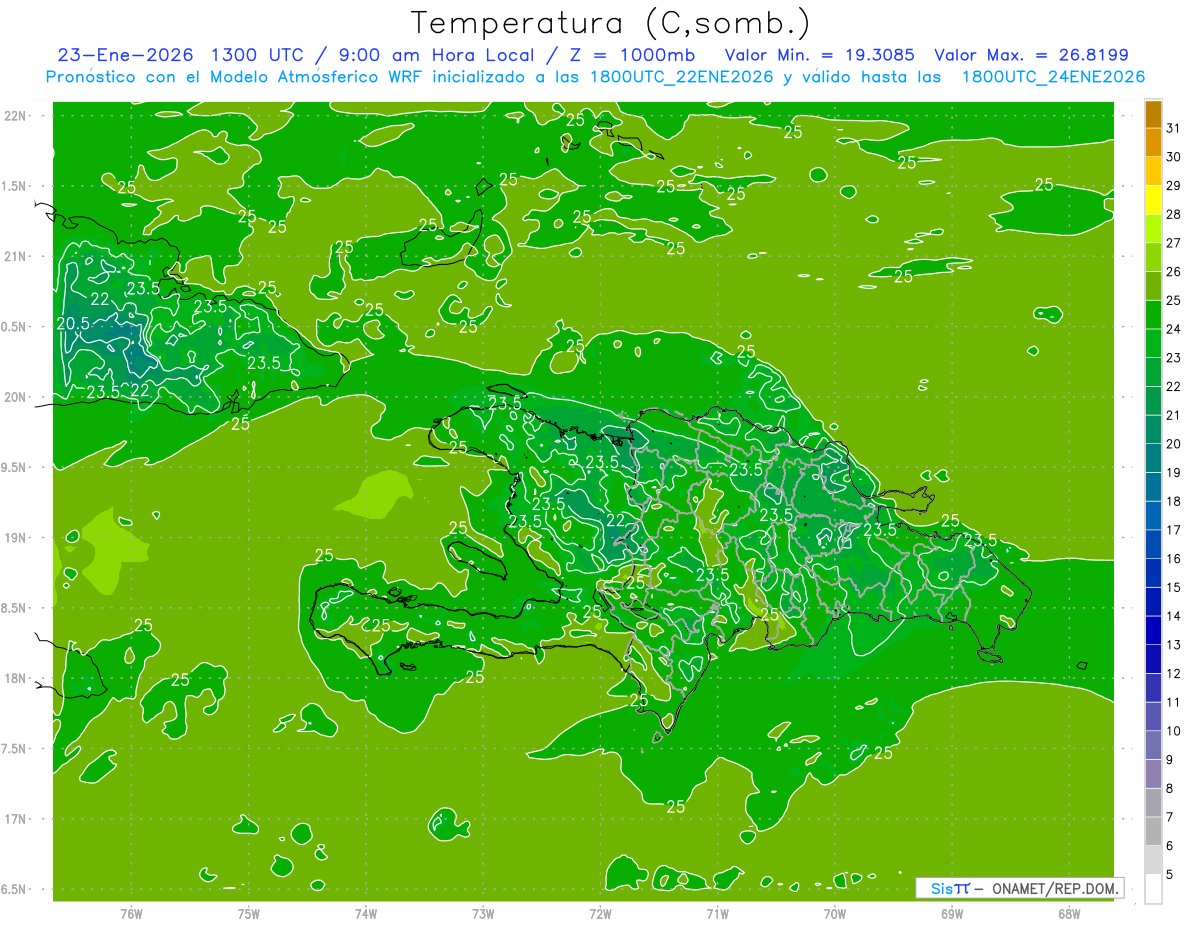
Task: Click the "Valor Max. = 26.8199" text
Action: pos(1032,55)
